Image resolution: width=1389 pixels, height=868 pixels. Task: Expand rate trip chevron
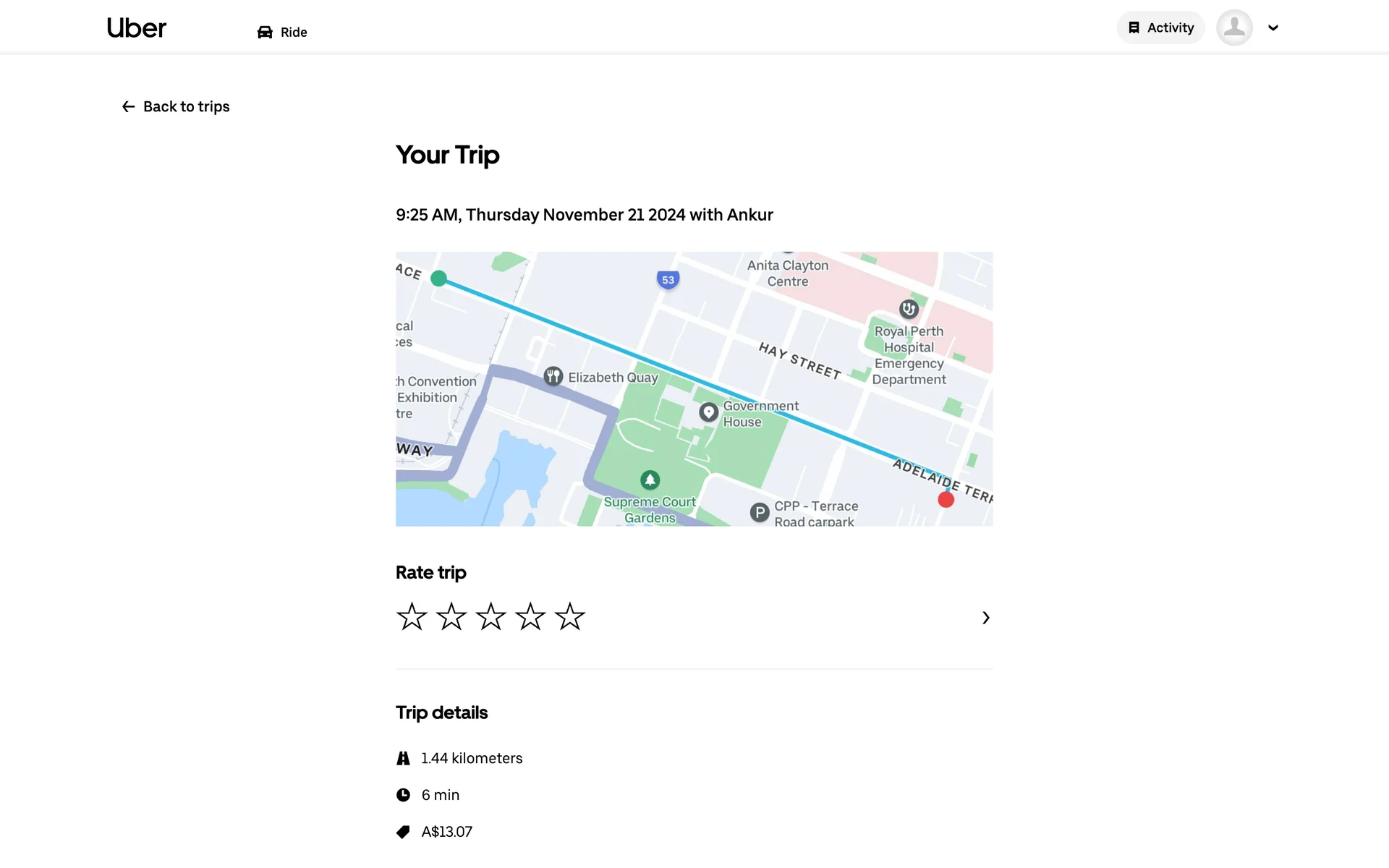click(985, 618)
